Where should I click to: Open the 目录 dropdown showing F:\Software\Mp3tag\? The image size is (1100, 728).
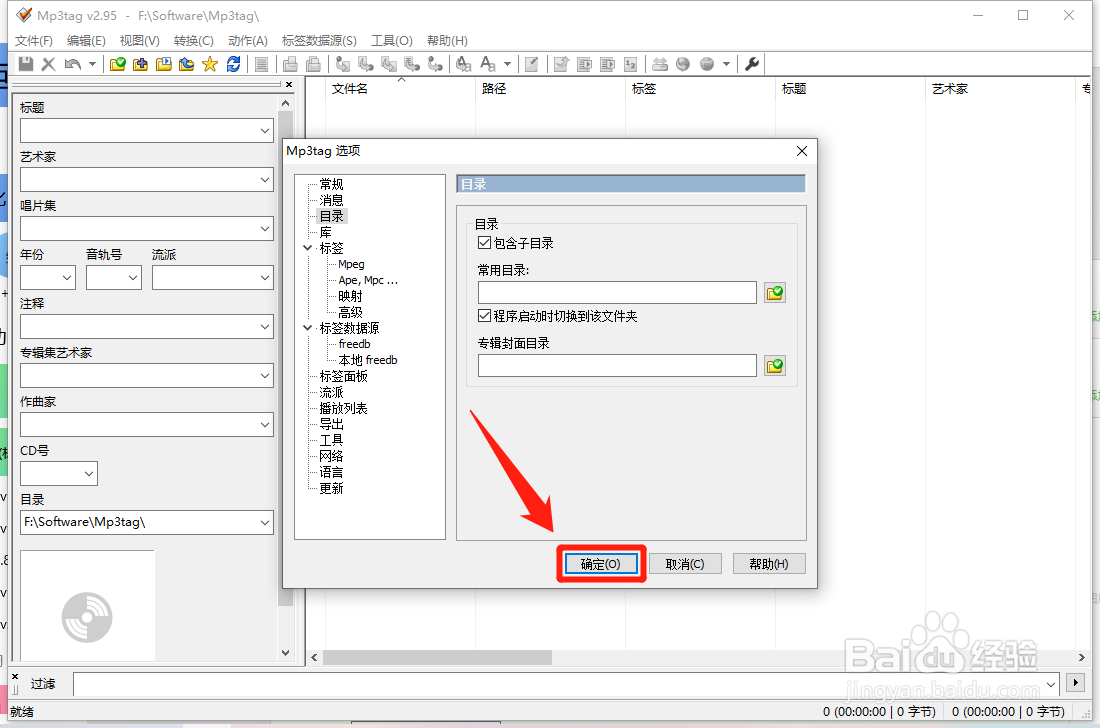(x=265, y=522)
